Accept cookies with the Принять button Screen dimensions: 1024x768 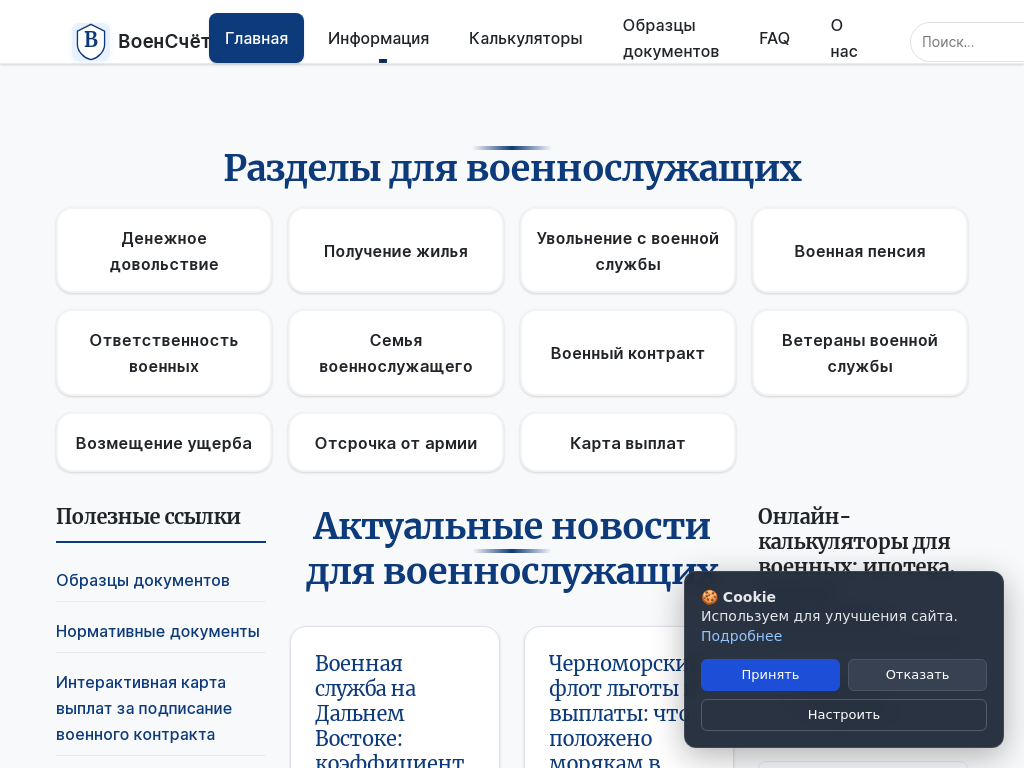coord(770,675)
